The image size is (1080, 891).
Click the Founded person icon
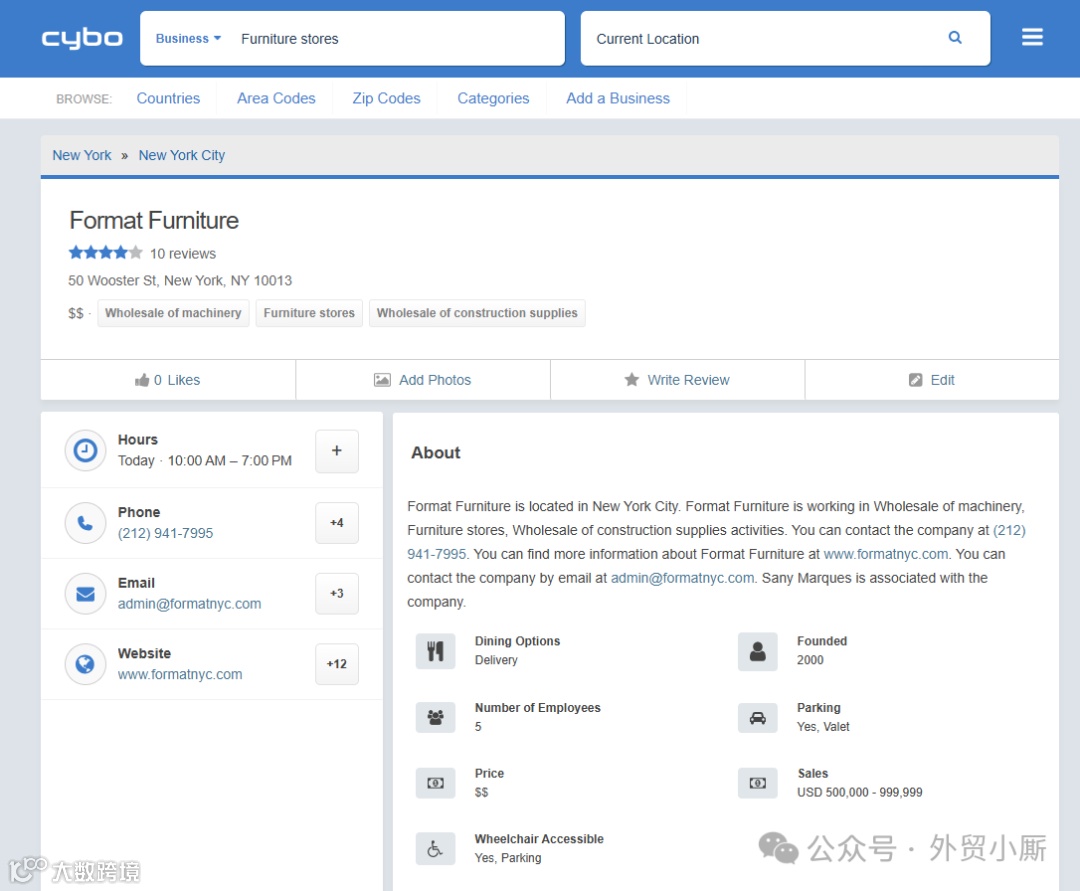(758, 651)
